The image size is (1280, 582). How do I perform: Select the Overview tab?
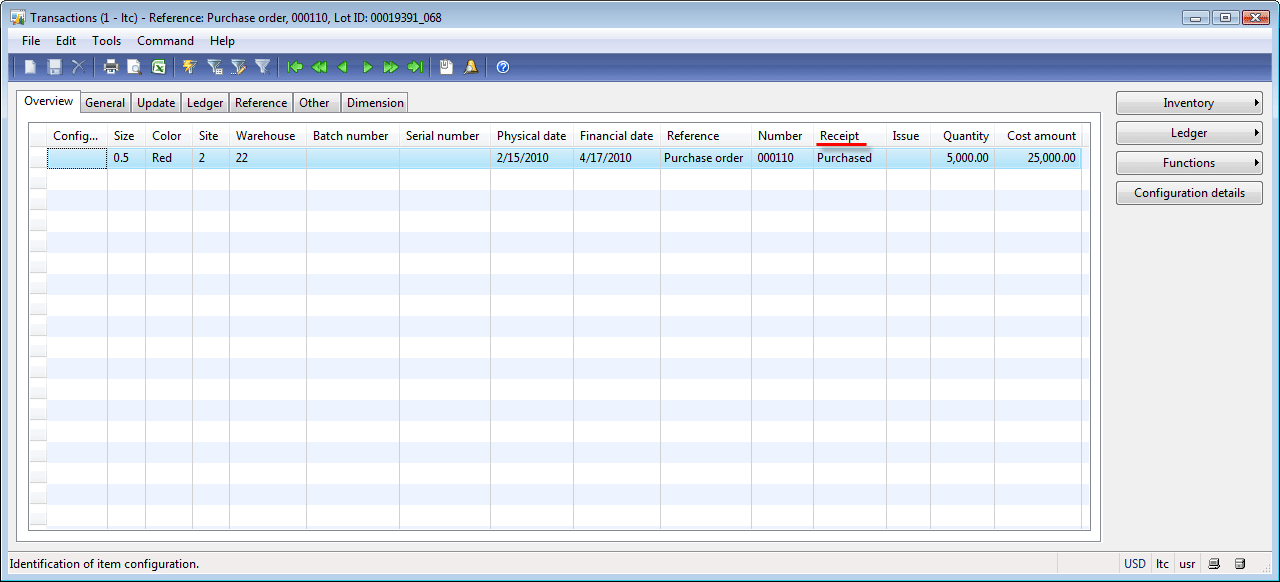48,101
